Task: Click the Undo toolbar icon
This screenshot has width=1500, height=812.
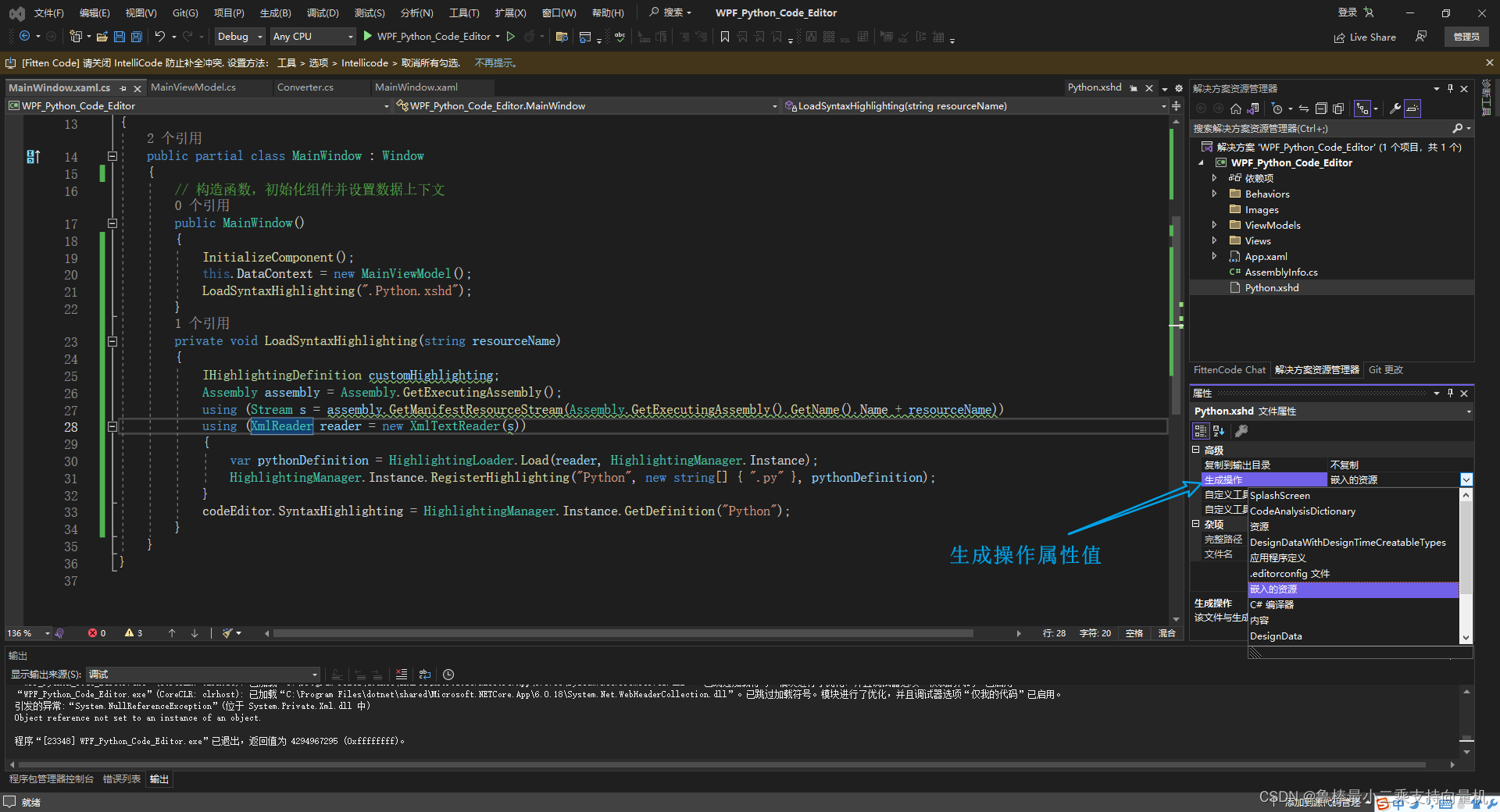Action: pyautogui.click(x=160, y=37)
